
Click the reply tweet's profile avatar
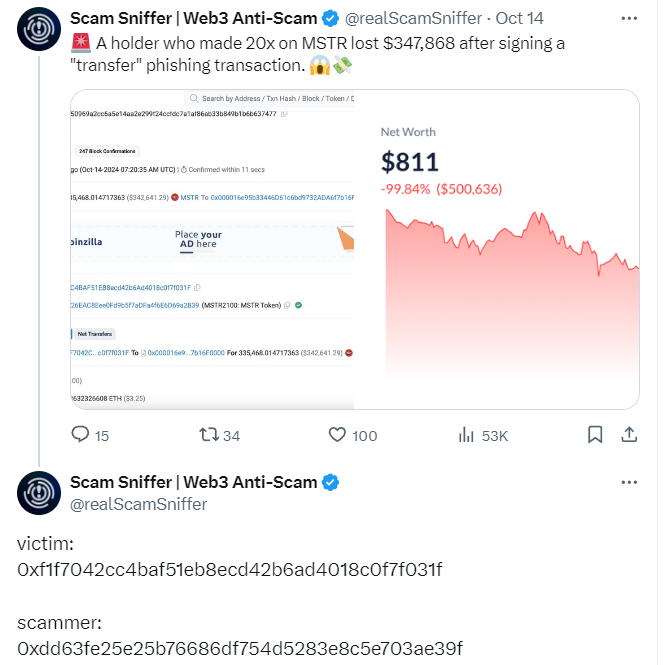point(39,493)
